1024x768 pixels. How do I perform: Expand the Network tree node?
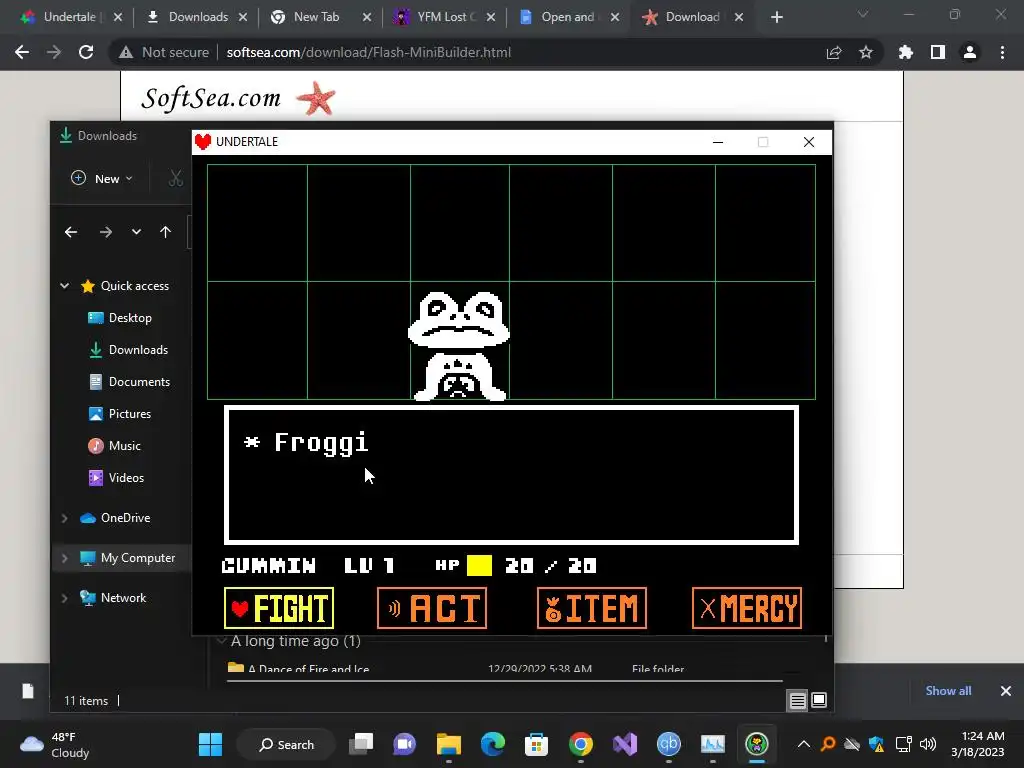pyautogui.click(x=65, y=598)
